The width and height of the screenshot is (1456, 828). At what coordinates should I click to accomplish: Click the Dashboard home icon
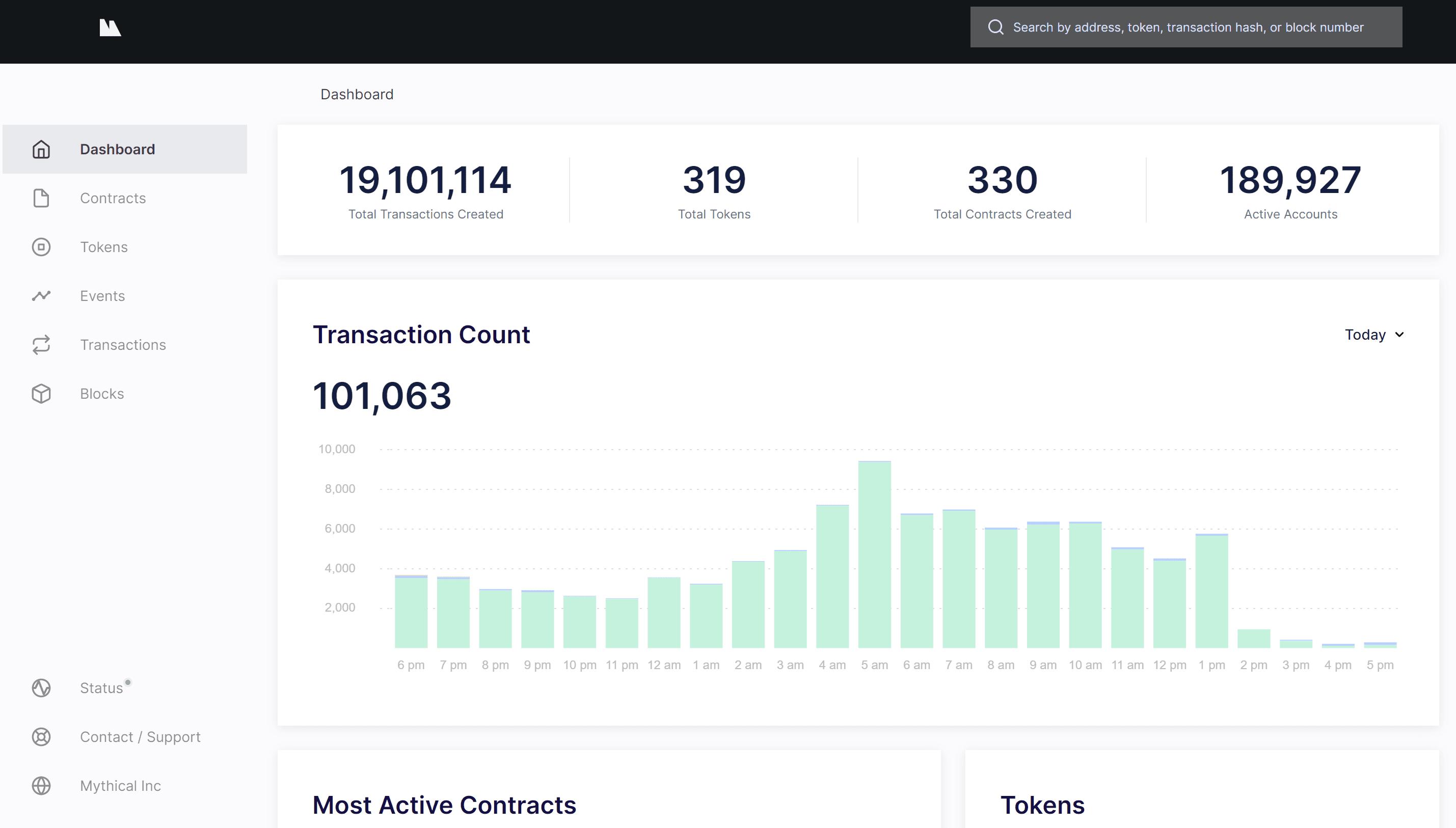click(x=41, y=149)
